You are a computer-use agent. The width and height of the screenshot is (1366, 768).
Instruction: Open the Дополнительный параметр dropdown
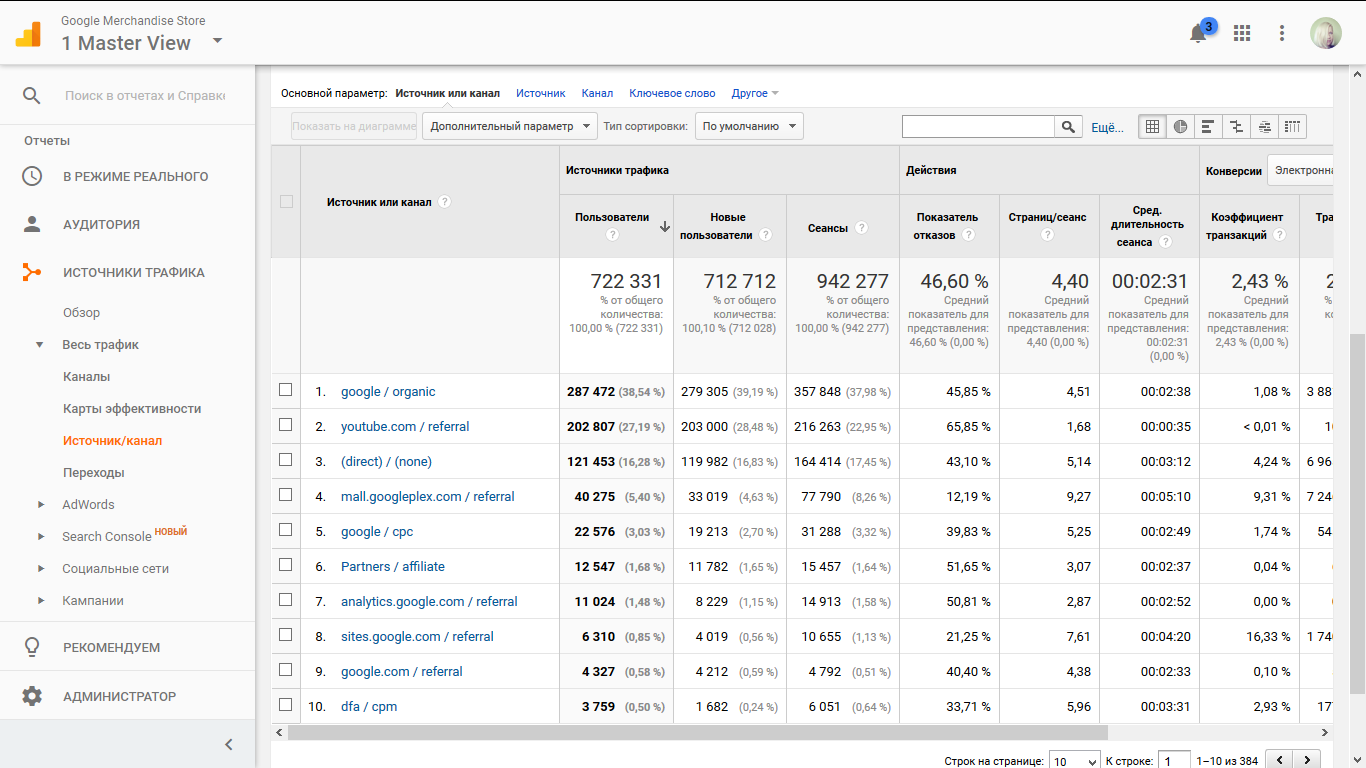[x=509, y=126]
